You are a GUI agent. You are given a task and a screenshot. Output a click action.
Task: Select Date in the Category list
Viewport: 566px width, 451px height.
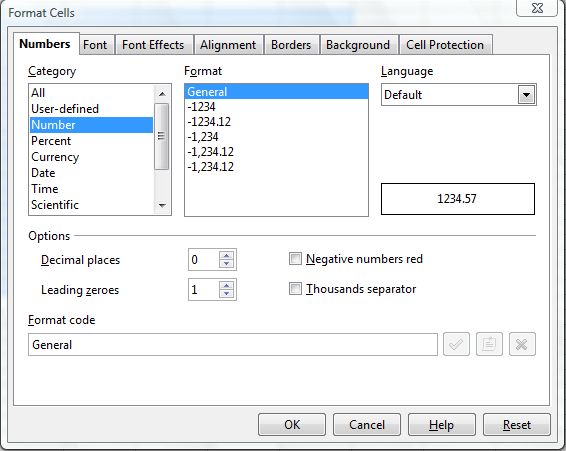pyautogui.click(x=43, y=173)
